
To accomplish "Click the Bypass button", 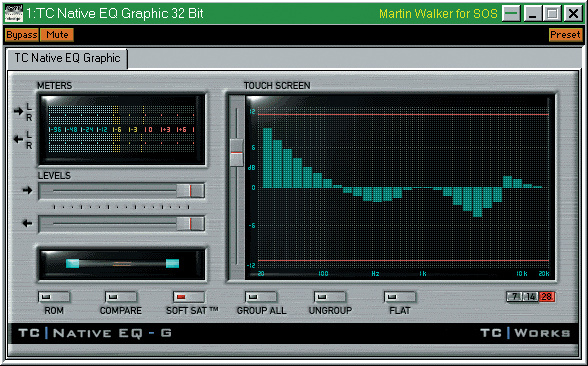I will tap(22, 35).
